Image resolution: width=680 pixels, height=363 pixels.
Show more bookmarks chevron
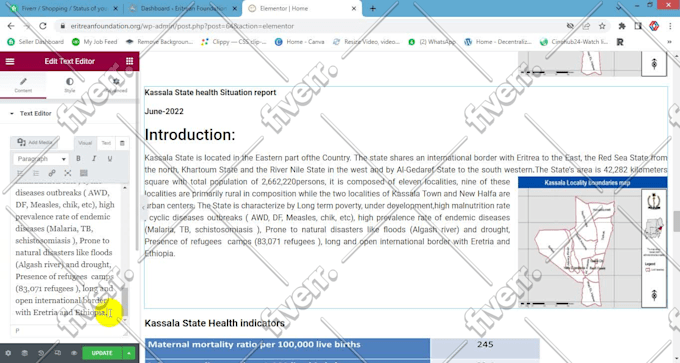point(670,42)
